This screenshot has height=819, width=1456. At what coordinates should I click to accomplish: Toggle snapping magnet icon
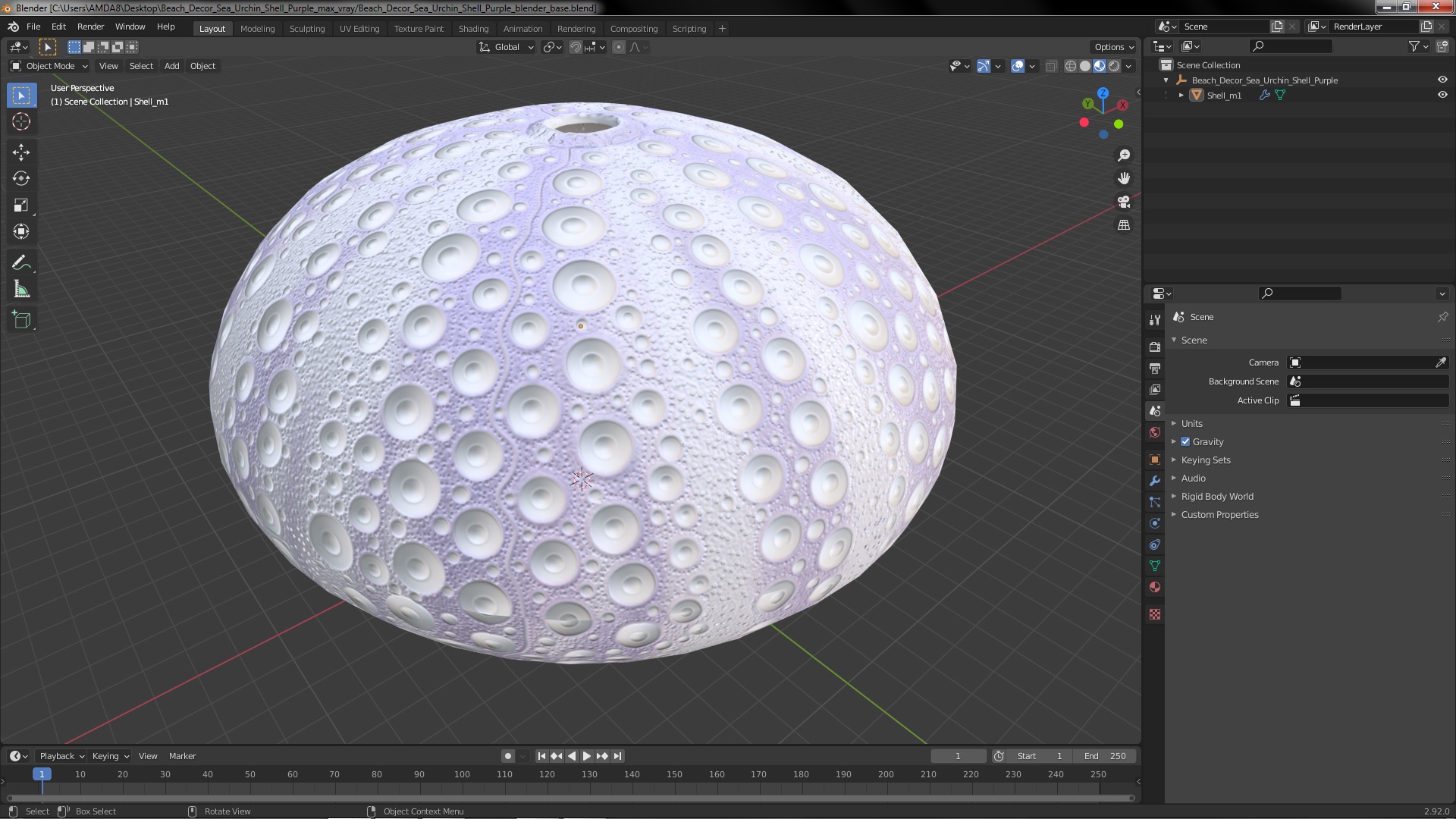(576, 47)
